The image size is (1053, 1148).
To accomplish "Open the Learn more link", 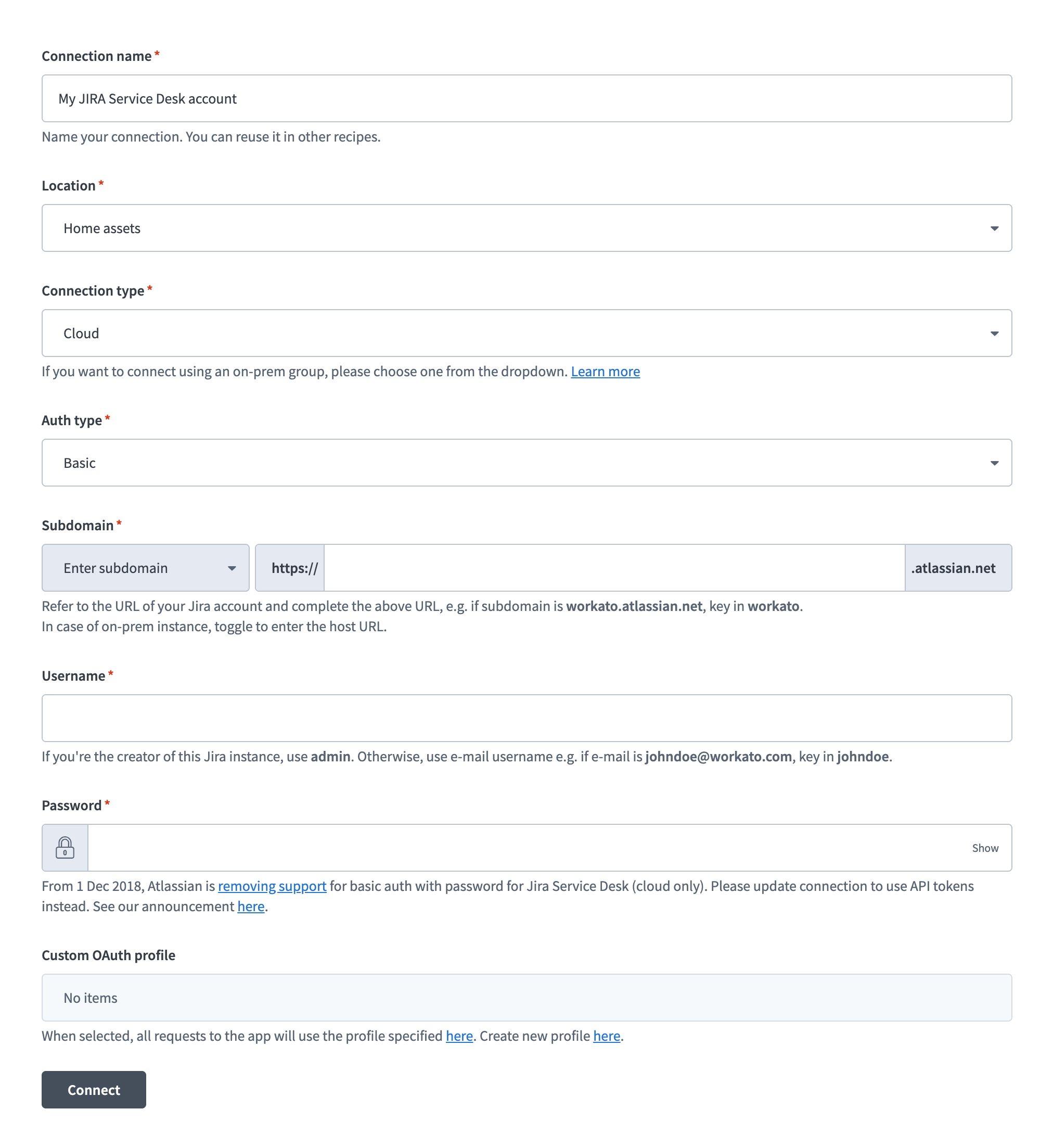I will [605, 371].
